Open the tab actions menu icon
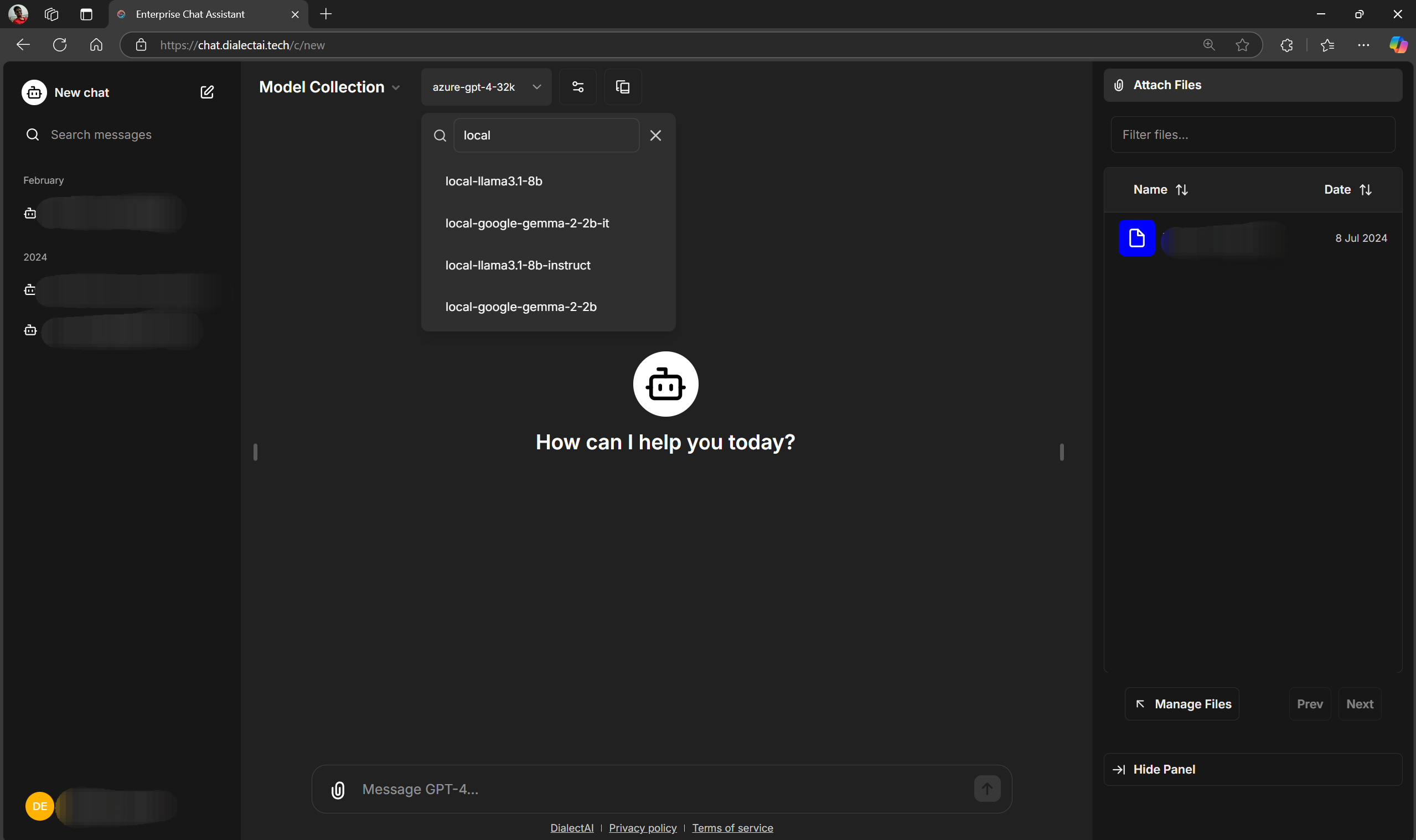Viewport: 1416px width, 840px height. click(86, 14)
